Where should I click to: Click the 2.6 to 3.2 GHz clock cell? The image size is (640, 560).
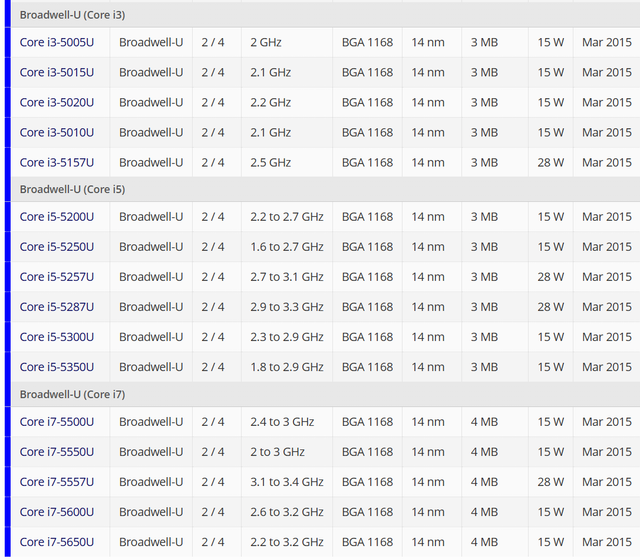pos(287,512)
